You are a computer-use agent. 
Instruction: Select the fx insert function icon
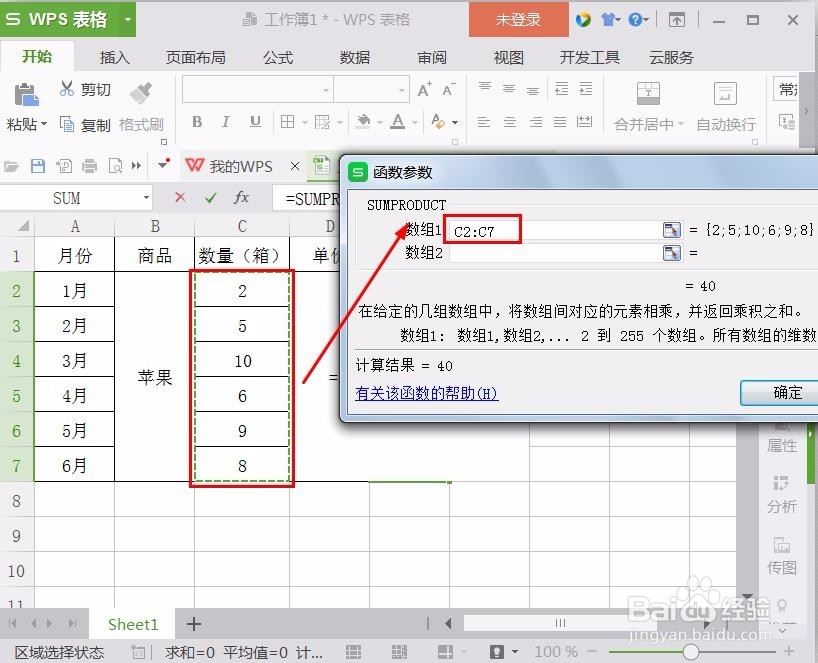243,197
